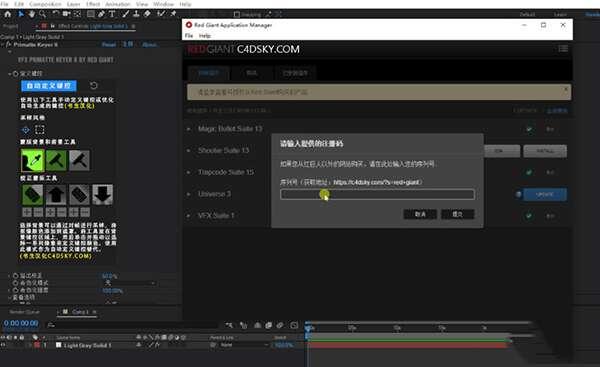The image size is (600, 367).
Task: Click the left (cancel) button in serial dialog
Action: tap(420, 214)
